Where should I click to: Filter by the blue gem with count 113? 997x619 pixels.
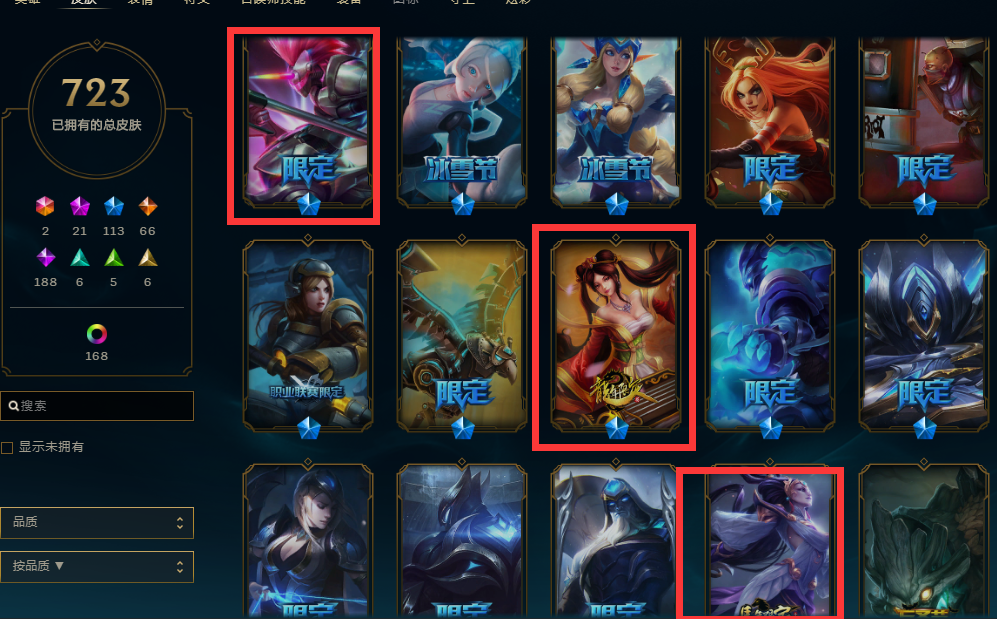coord(114,206)
